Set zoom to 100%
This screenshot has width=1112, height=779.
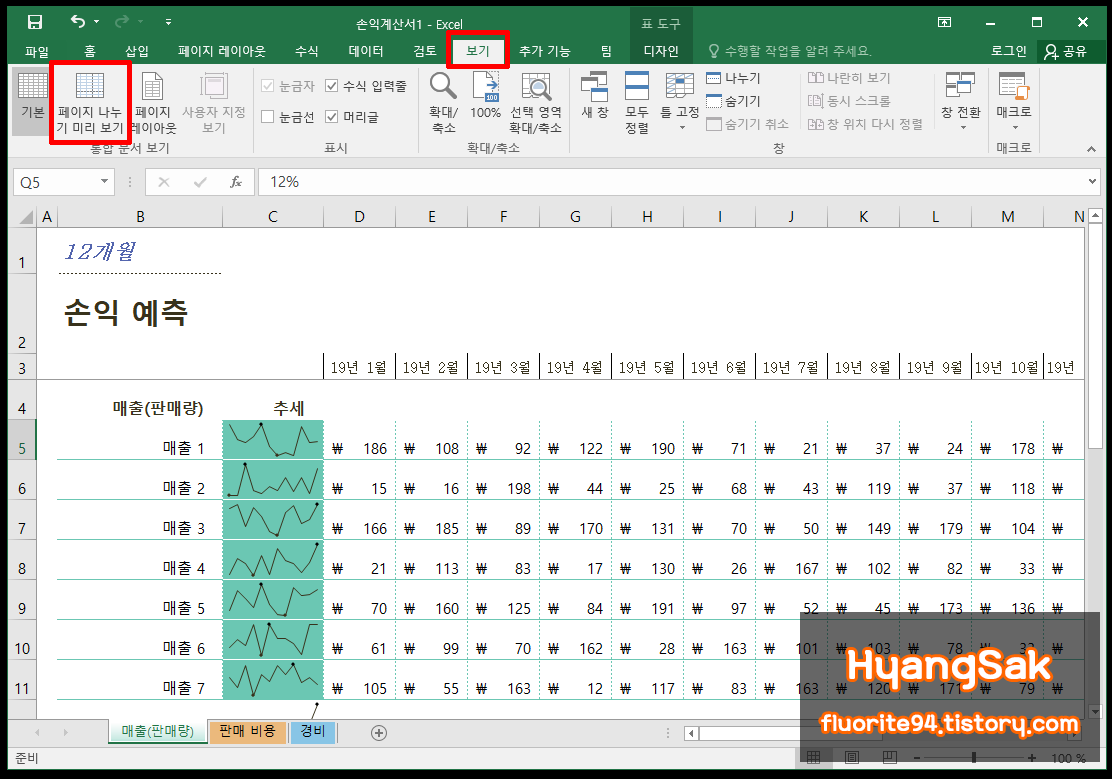pyautogui.click(x=486, y=96)
